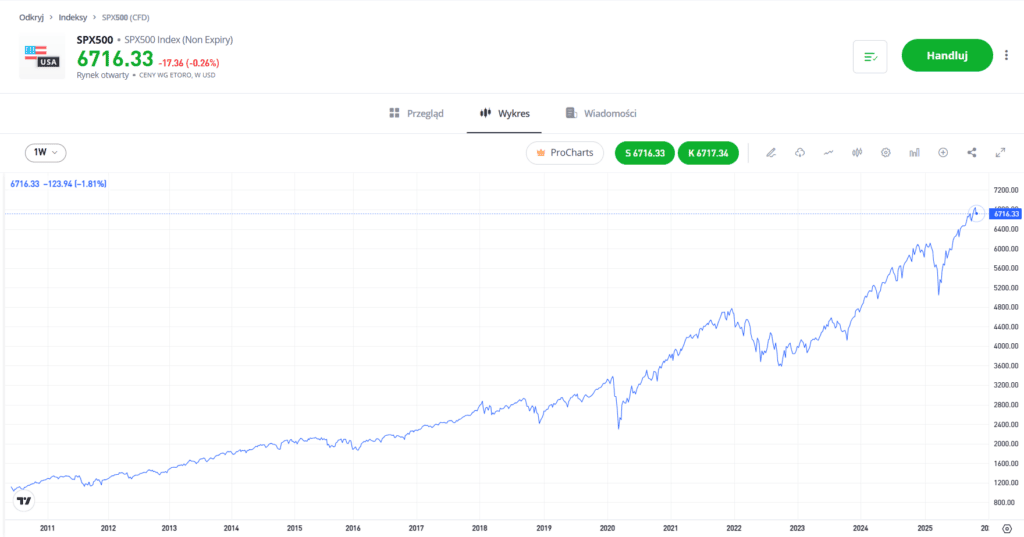The height and width of the screenshot is (537, 1024).
Task: Click the ProCharts button
Action: click(x=565, y=153)
